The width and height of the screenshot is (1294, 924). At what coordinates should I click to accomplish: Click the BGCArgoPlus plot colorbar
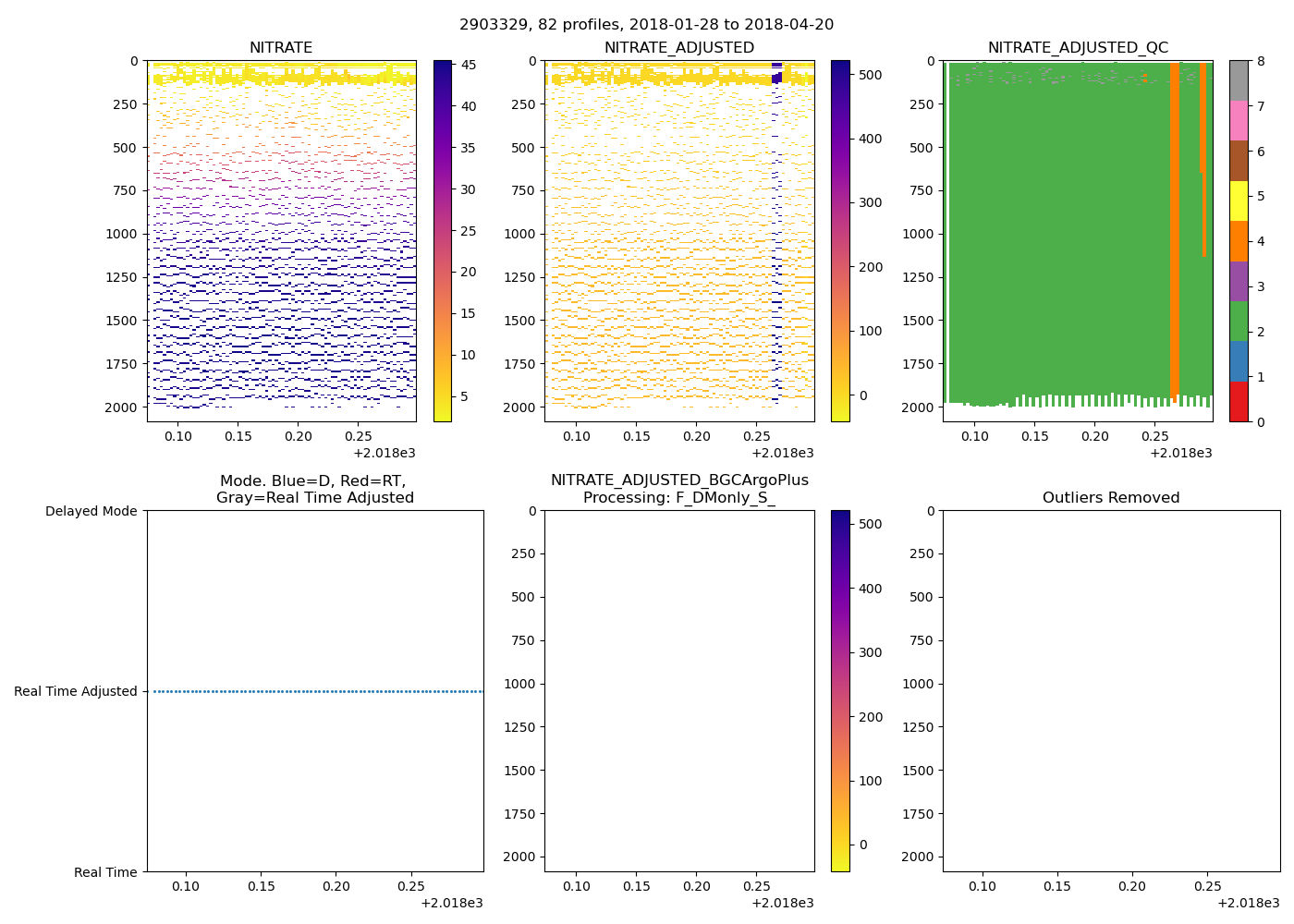tap(840, 691)
